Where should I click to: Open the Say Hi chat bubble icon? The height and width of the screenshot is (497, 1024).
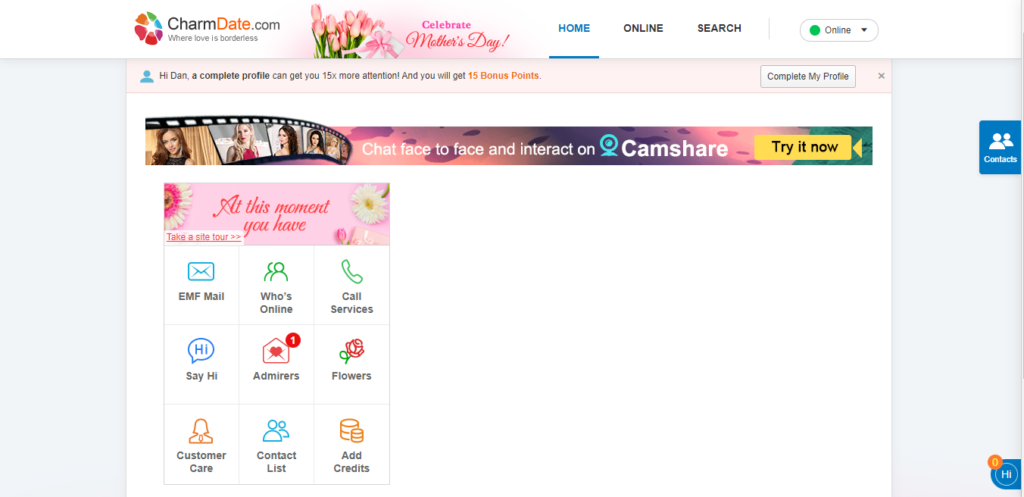pyautogui.click(x=201, y=351)
